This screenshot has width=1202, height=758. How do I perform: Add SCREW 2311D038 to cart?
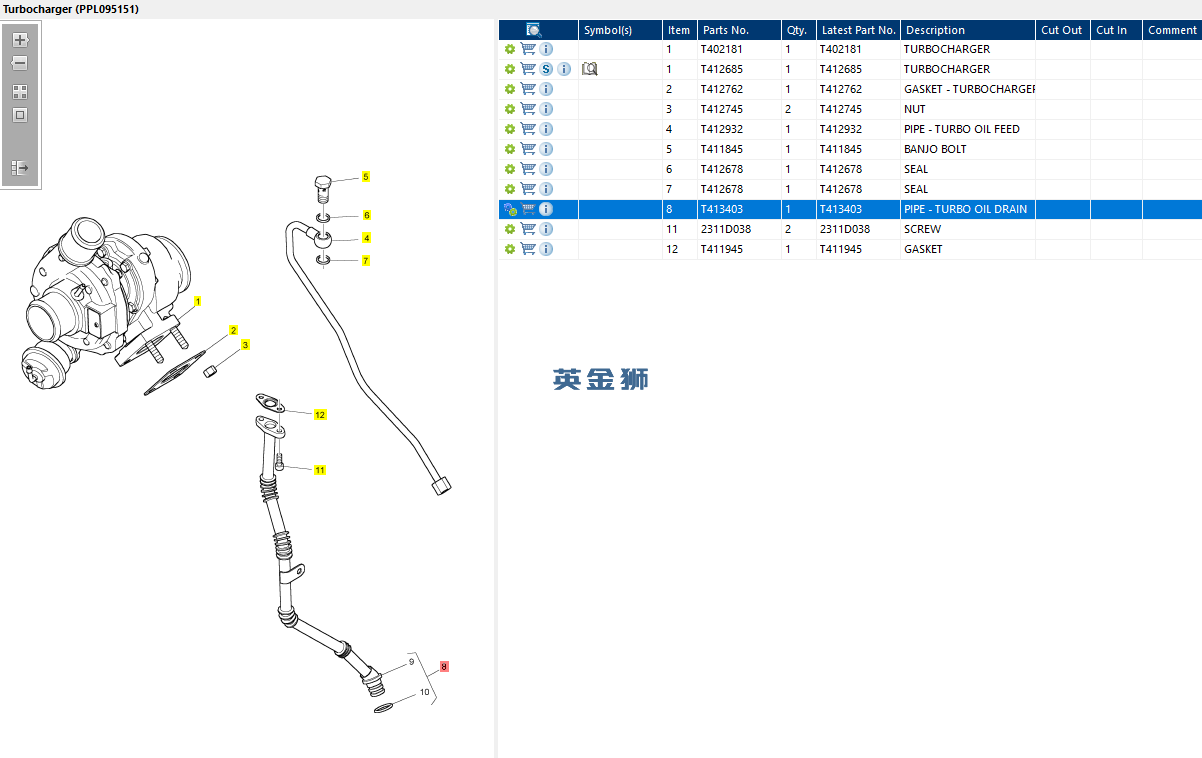click(x=528, y=229)
